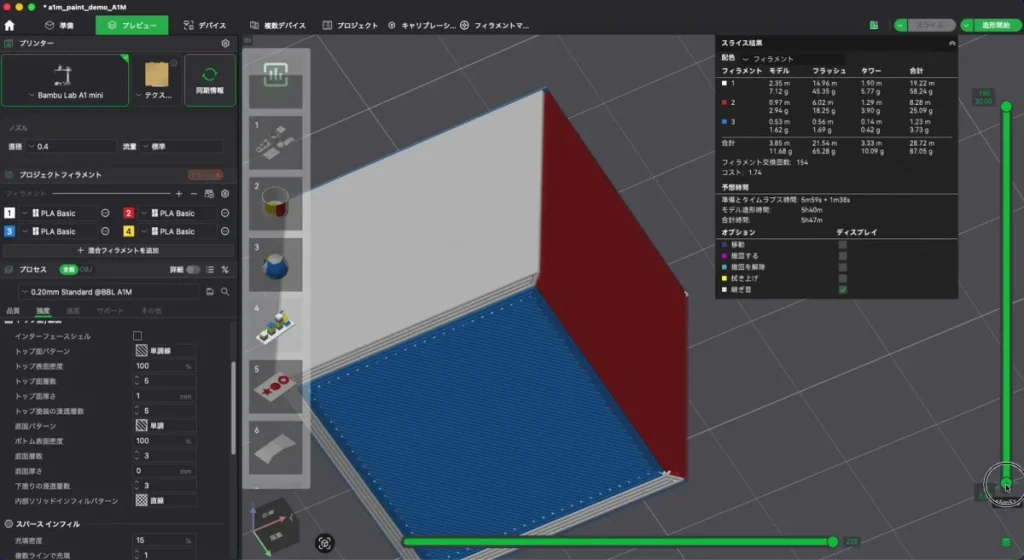This screenshot has height=560, width=1024.
Task: Select plate 3 thumbnail with blue object
Action: pyautogui.click(x=276, y=264)
